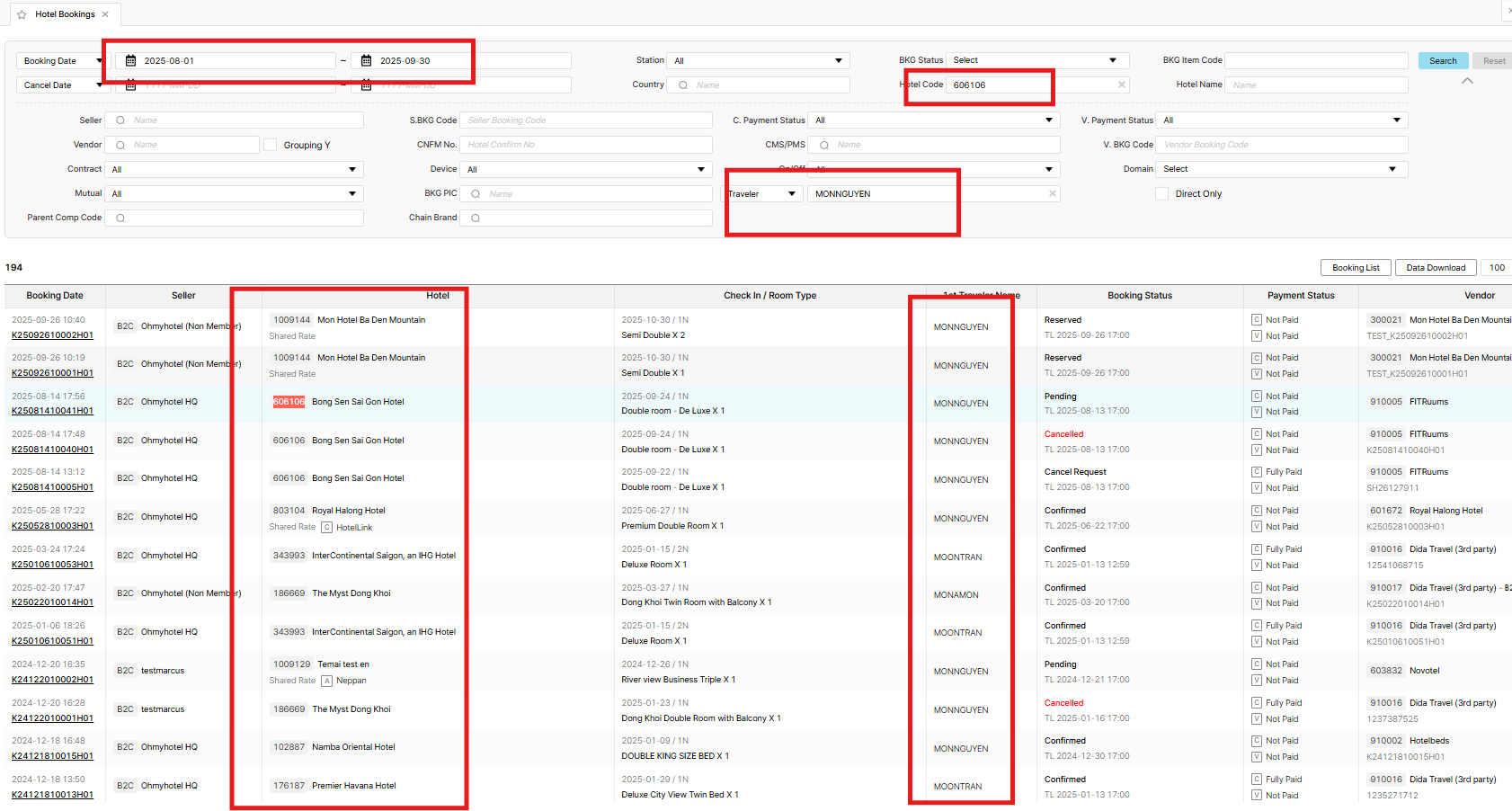1512x811 pixels.
Task: Click the Check In / Room Type column header
Action: 770,296
